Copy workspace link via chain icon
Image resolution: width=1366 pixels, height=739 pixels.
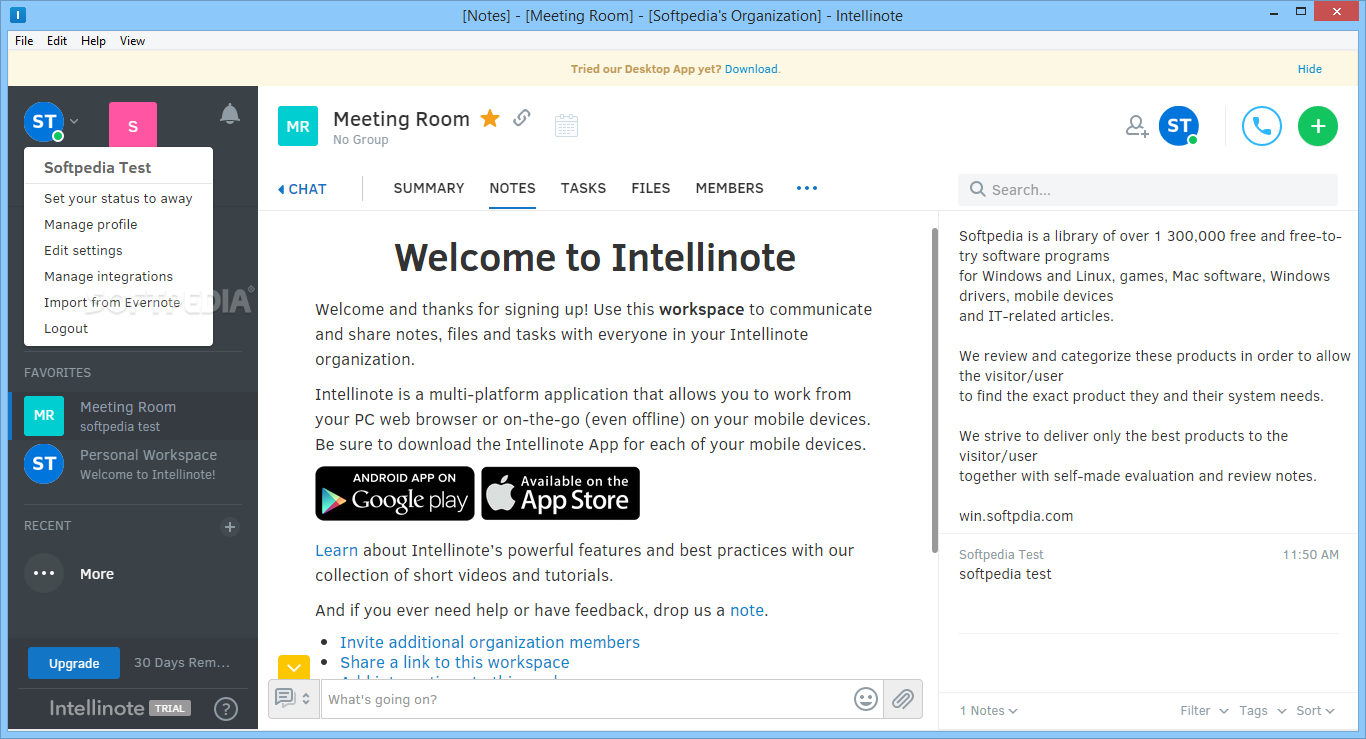522,118
